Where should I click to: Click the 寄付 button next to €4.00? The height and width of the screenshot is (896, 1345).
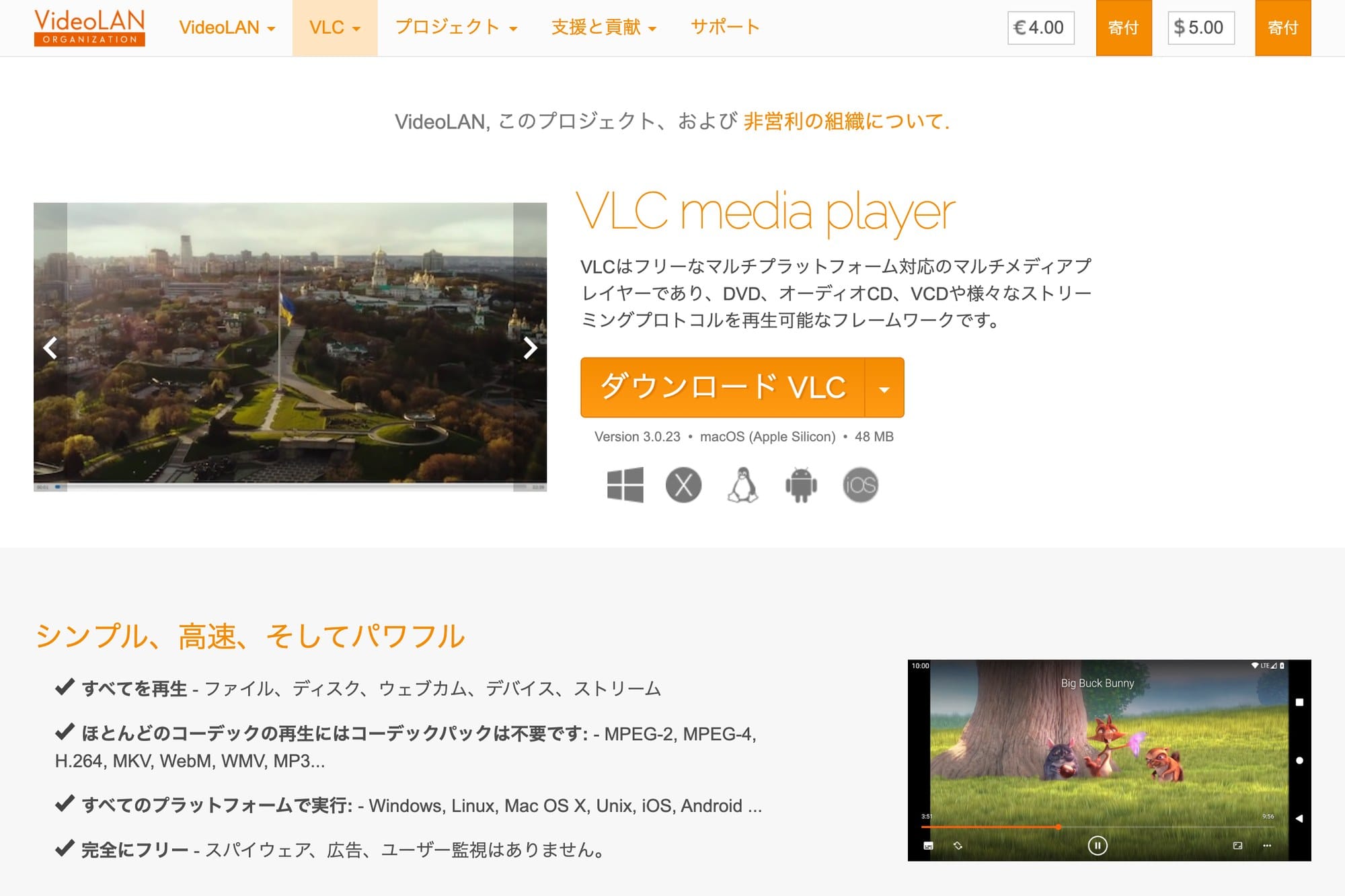tap(1124, 28)
